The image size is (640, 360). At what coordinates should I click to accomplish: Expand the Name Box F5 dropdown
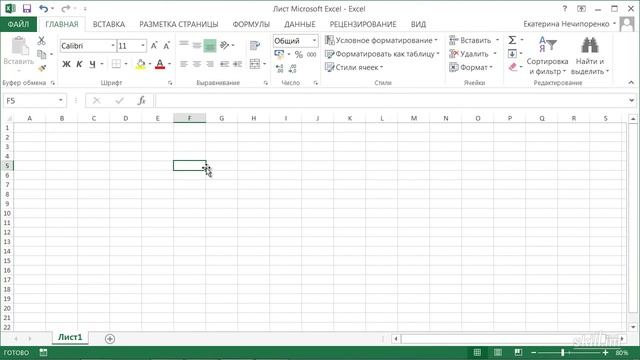tap(60, 100)
